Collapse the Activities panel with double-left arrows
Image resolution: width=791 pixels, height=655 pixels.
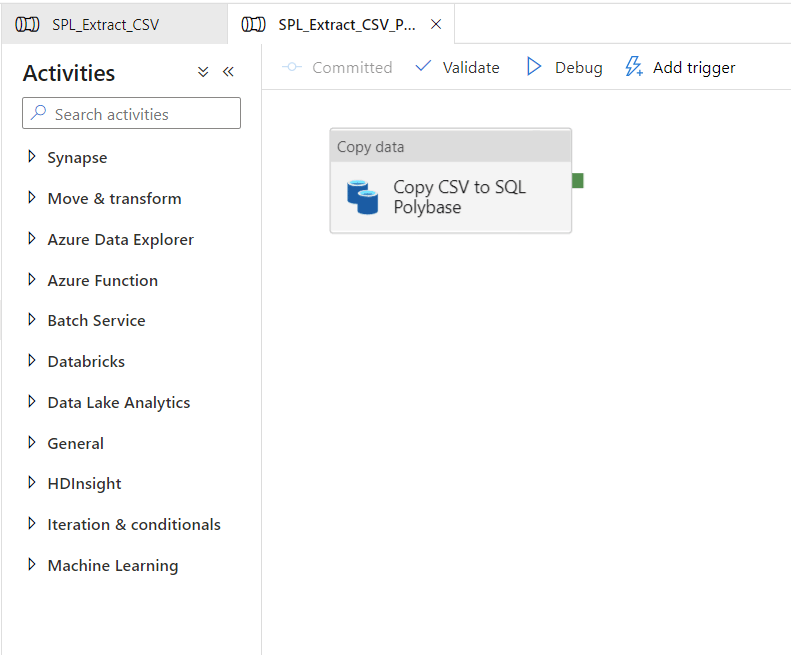click(x=229, y=72)
